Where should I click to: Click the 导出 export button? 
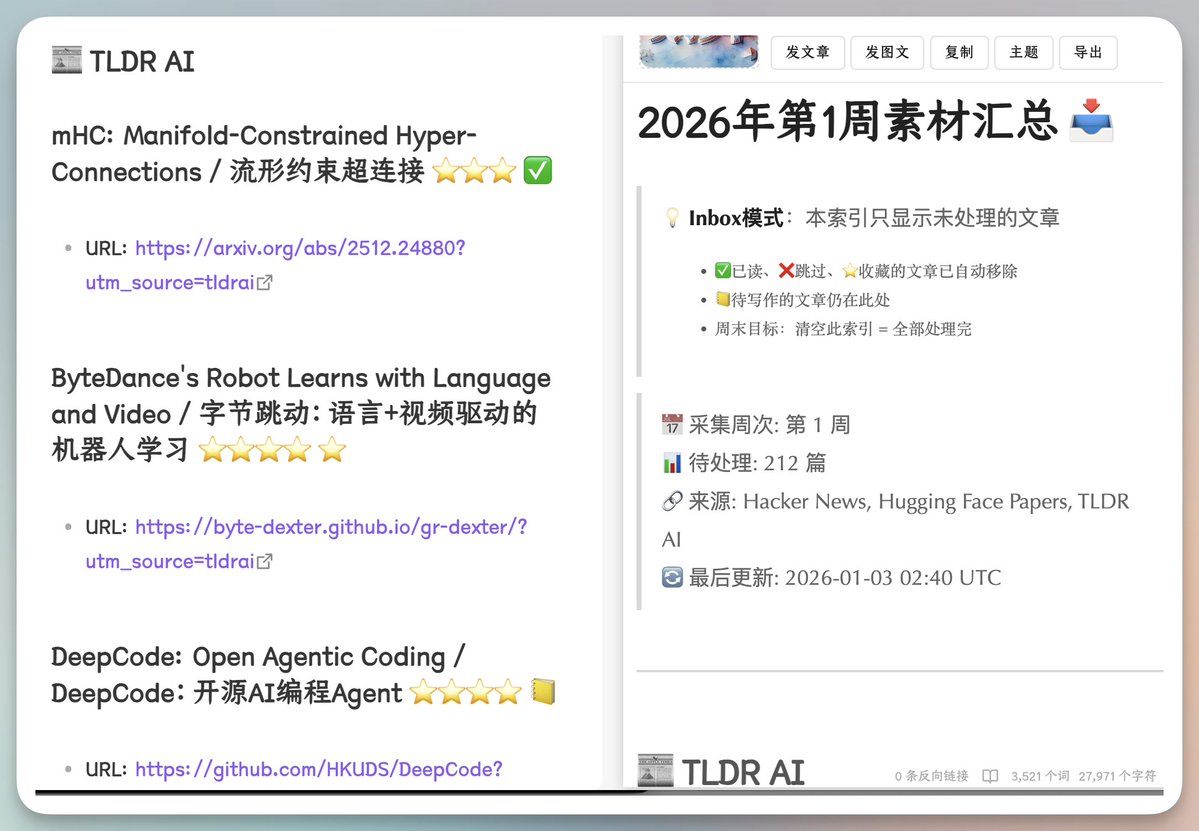pos(1088,52)
